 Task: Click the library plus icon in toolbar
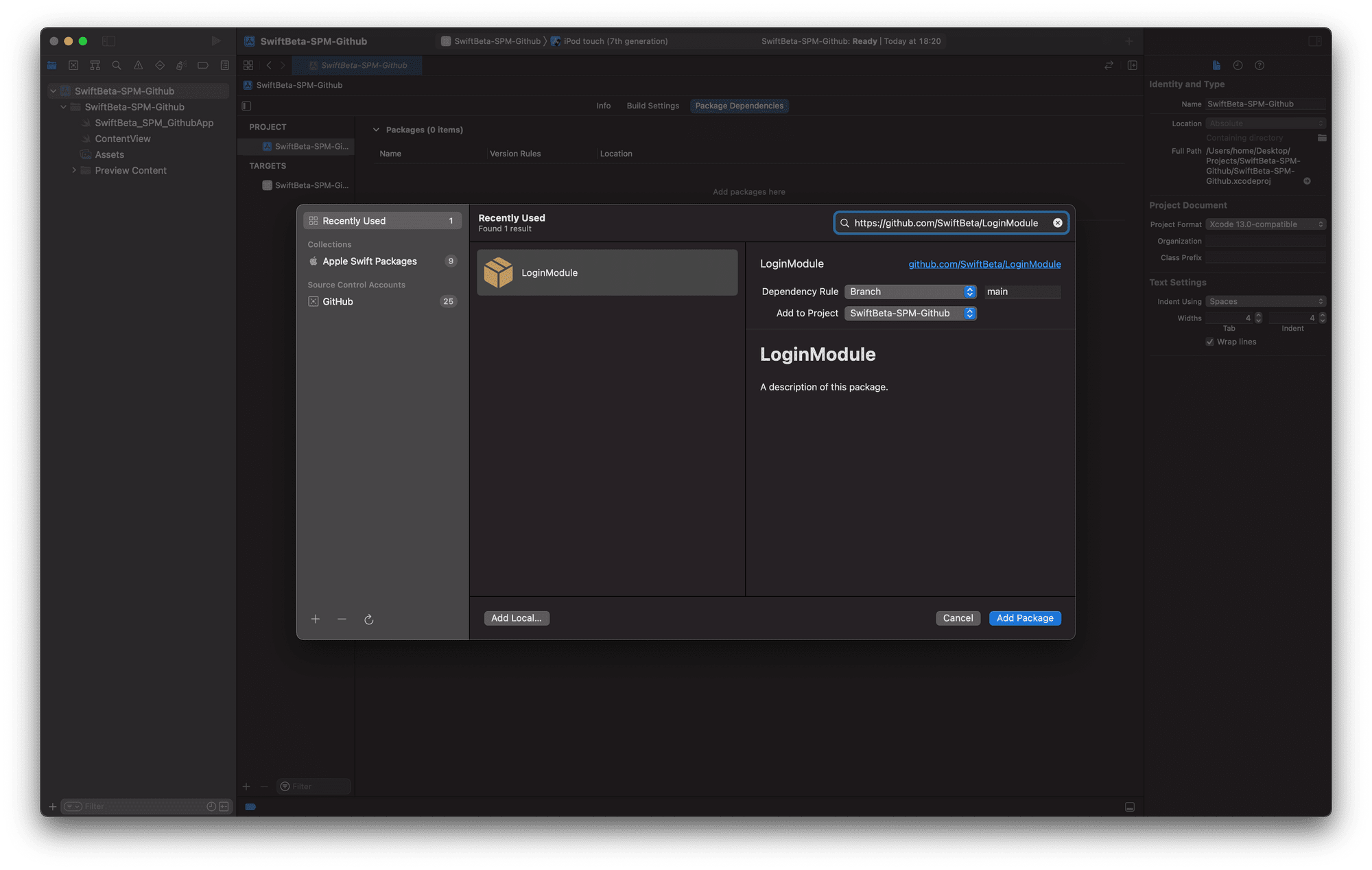point(1129,41)
